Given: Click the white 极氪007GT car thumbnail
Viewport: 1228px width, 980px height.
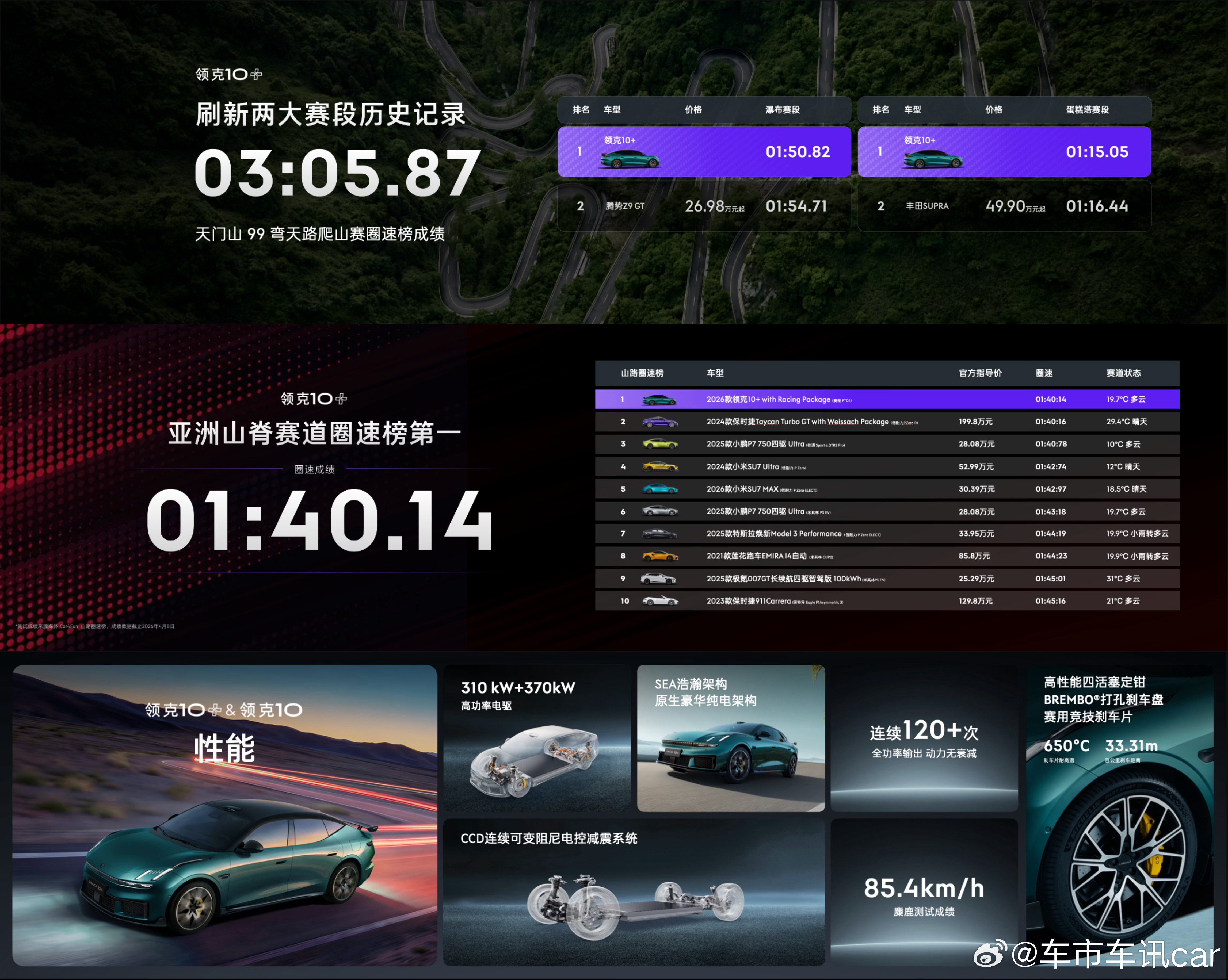Looking at the screenshot, I should pos(659,579).
